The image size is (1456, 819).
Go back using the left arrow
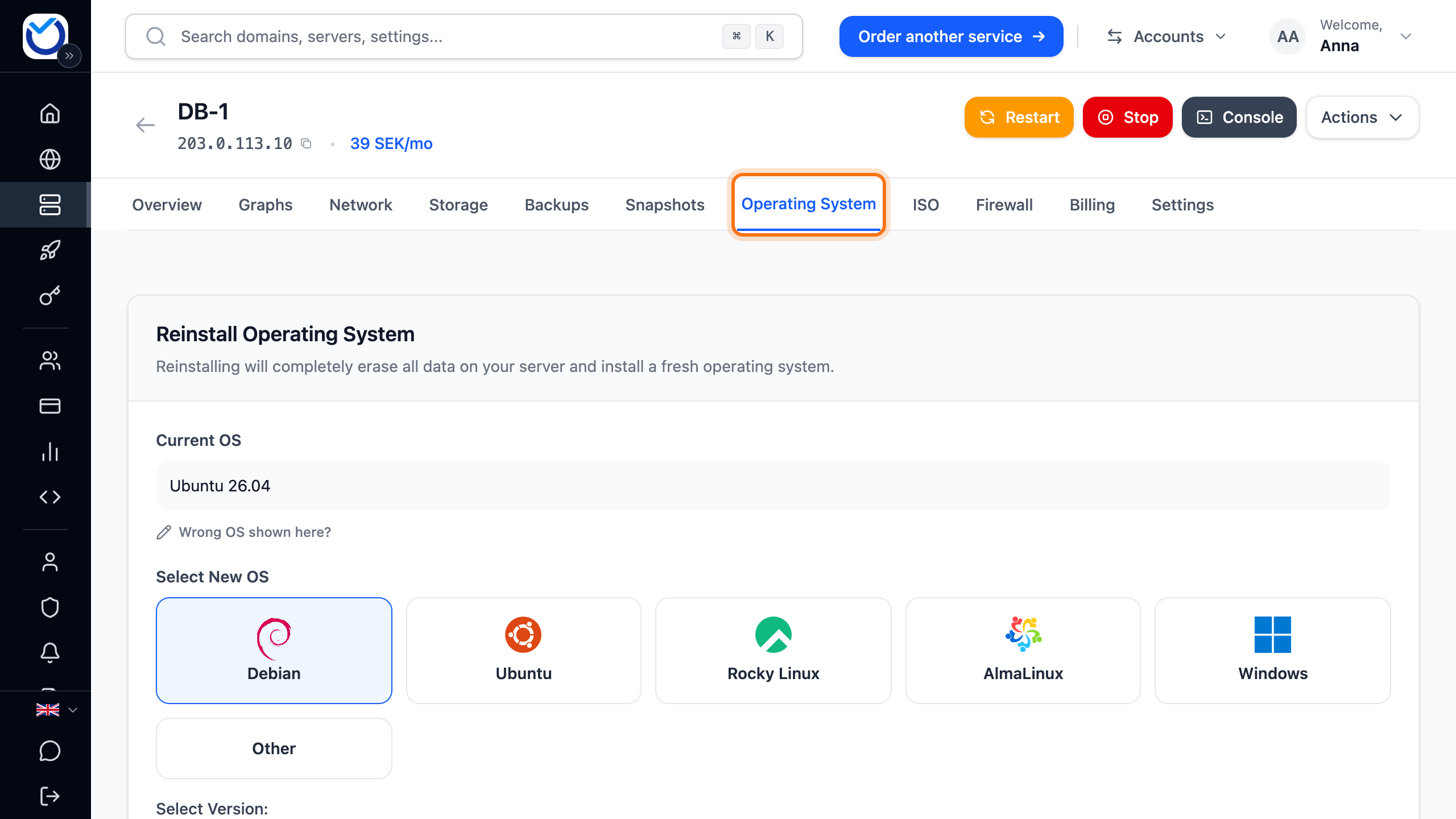click(x=146, y=125)
